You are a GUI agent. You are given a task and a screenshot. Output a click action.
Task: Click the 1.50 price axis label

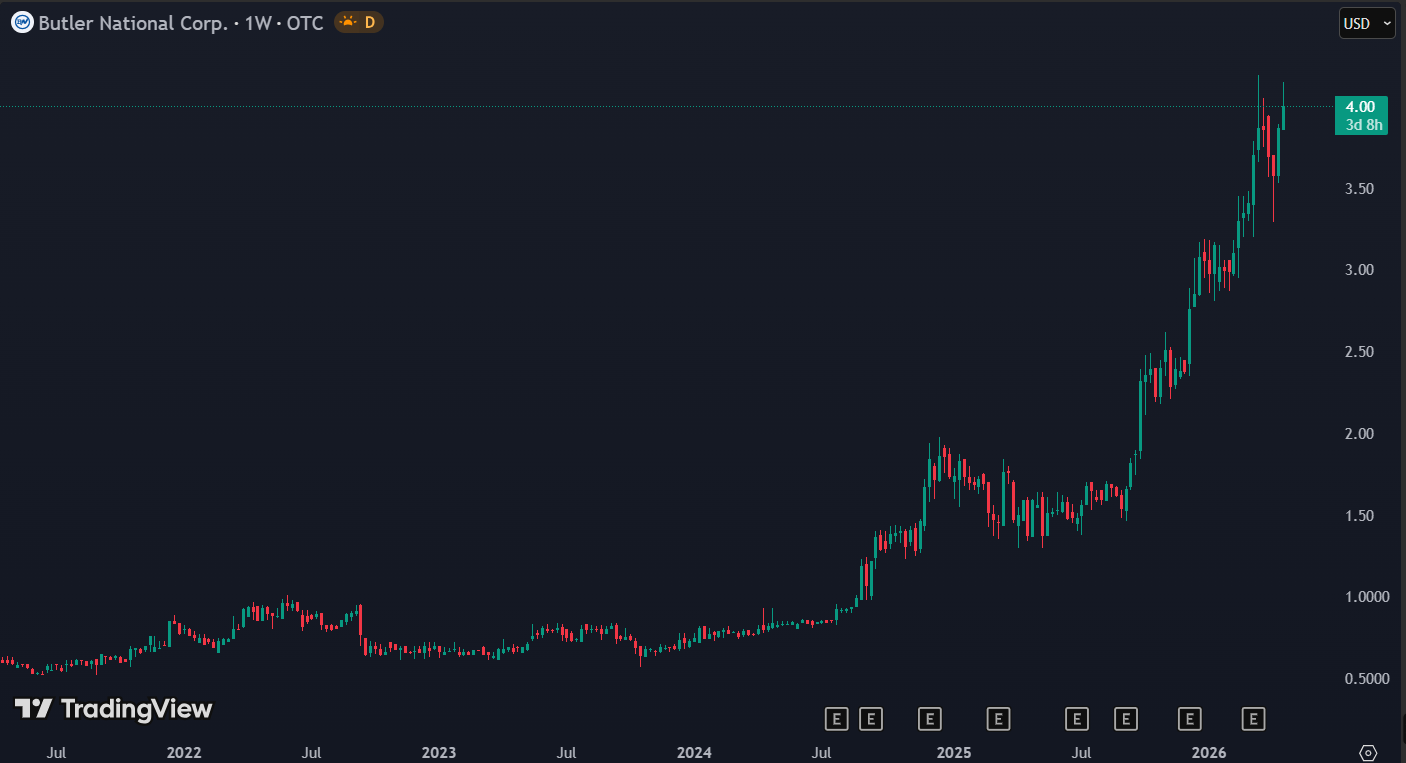click(1360, 516)
